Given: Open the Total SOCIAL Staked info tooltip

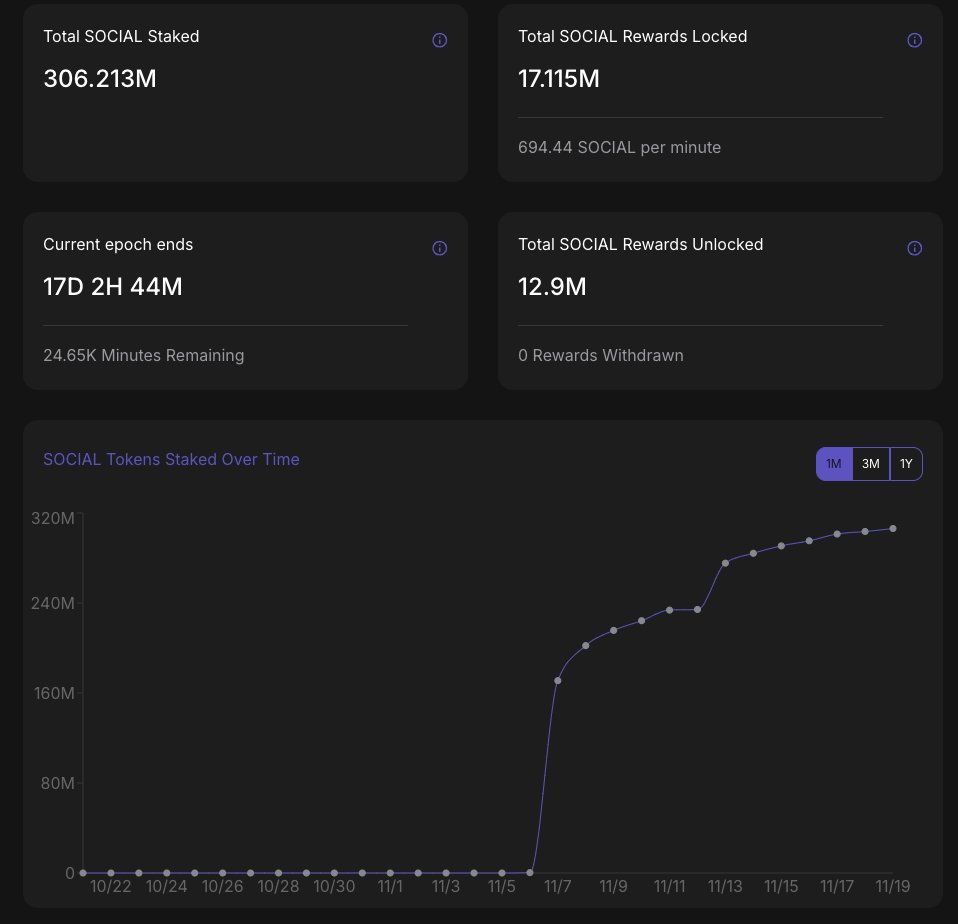Looking at the screenshot, I should point(440,40).
